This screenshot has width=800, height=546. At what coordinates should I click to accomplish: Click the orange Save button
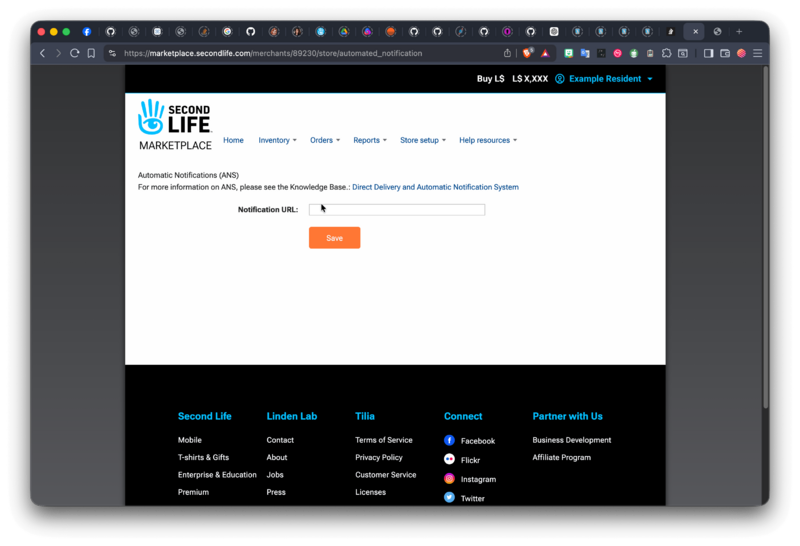point(335,238)
